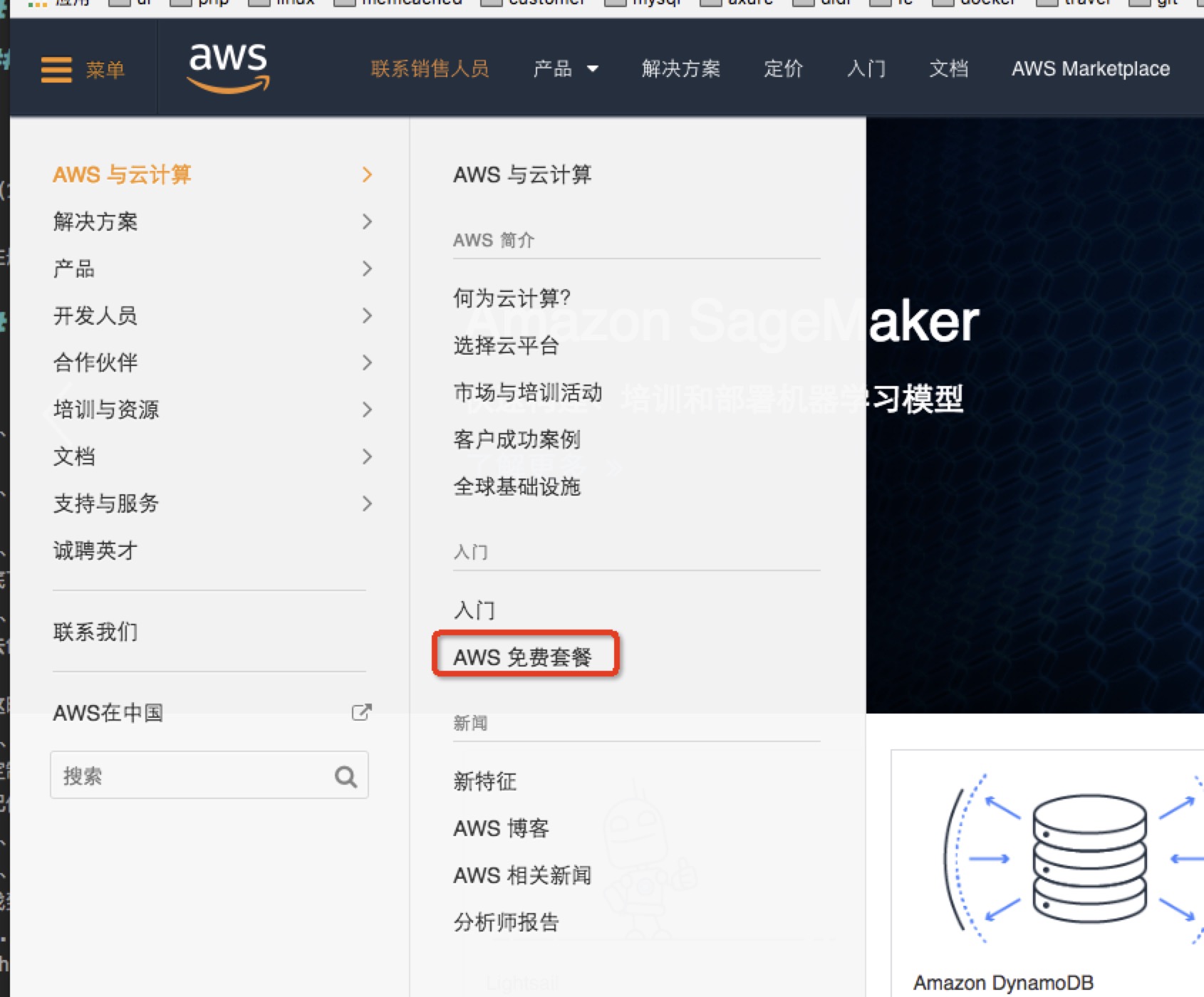1204x997 pixels.
Task: Expand the 开发人员 chevron
Action: click(367, 315)
